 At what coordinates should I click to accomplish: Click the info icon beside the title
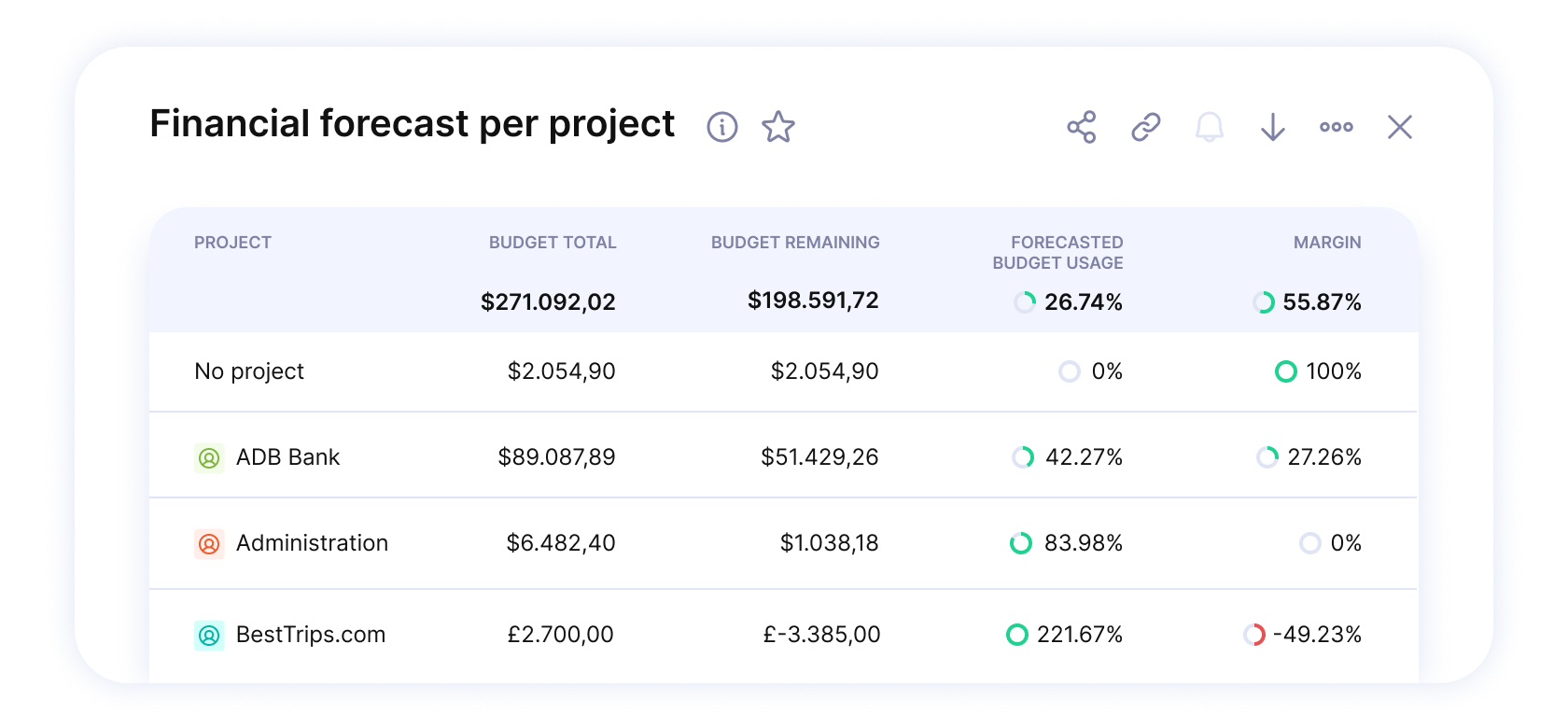(721, 127)
